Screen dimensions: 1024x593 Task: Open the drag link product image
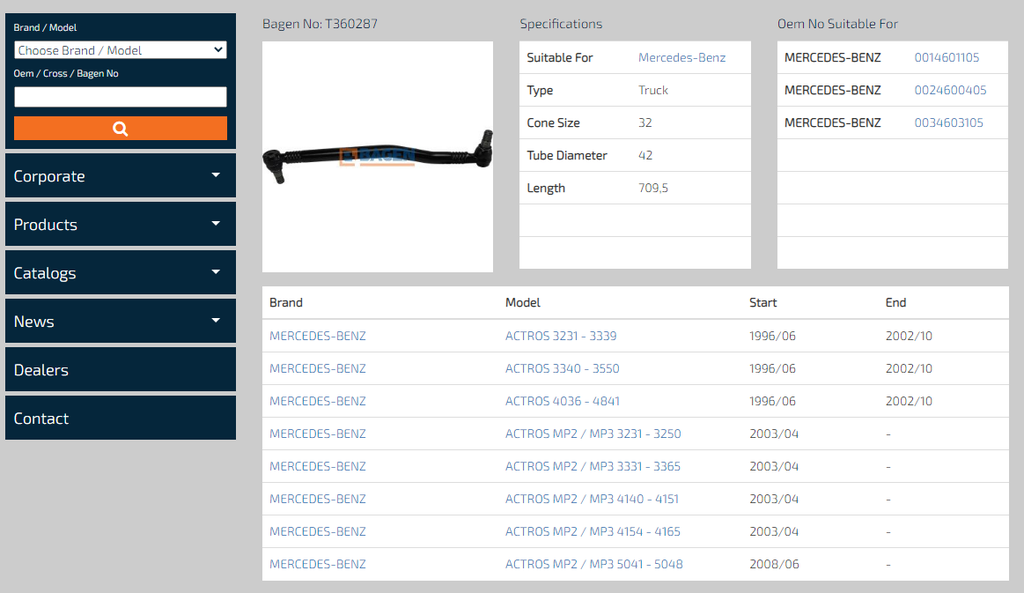pos(377,157)
